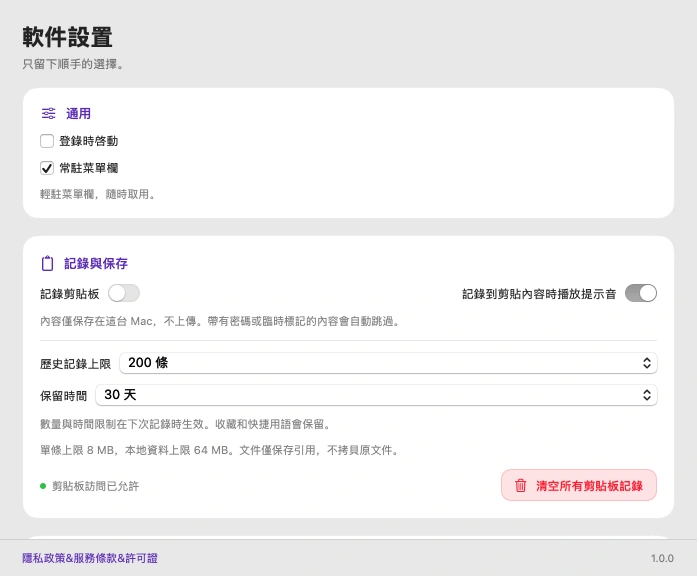Click the 記錄與保存 section heading
The image size is (697, 576).
point(96,264)
